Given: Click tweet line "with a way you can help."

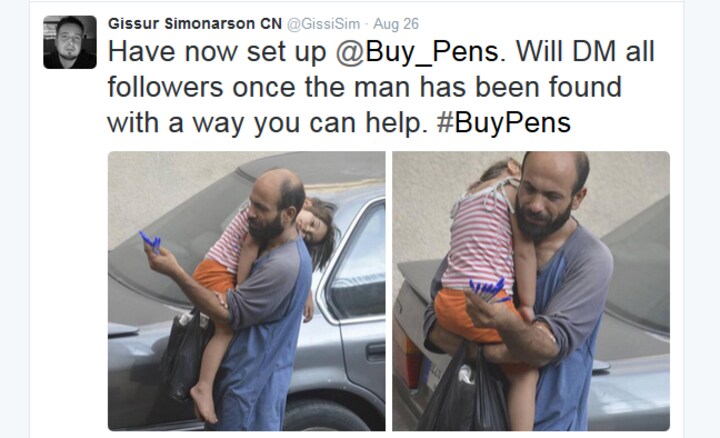Looking at the screenshot, I should coord(267,123).
